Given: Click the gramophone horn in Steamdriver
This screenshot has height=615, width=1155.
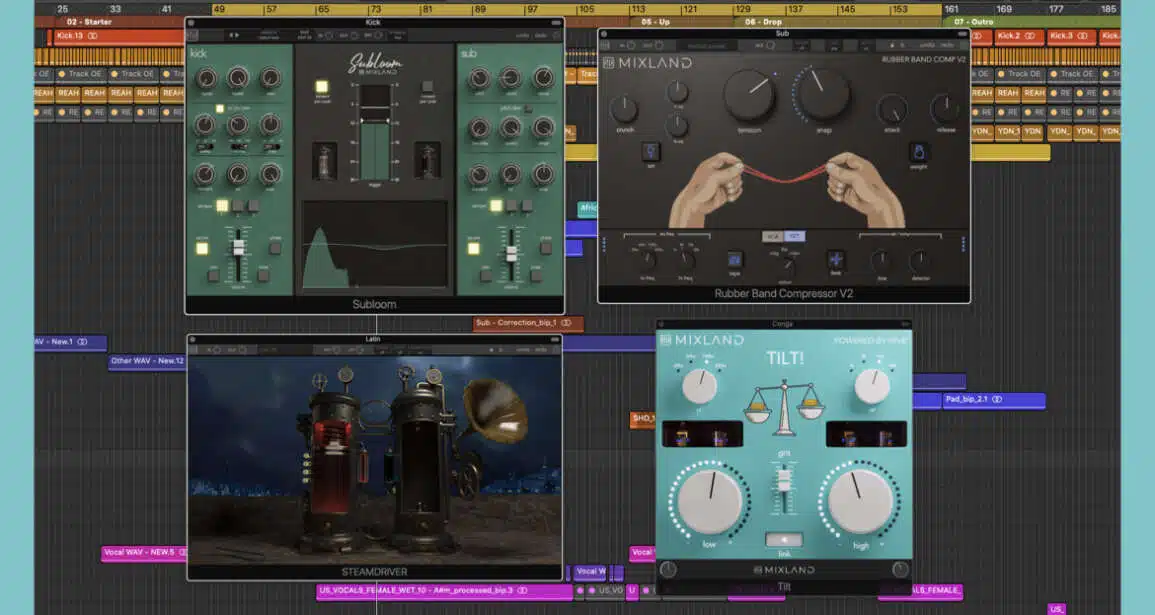Looking at the screenshot, I should coord(496,410).
